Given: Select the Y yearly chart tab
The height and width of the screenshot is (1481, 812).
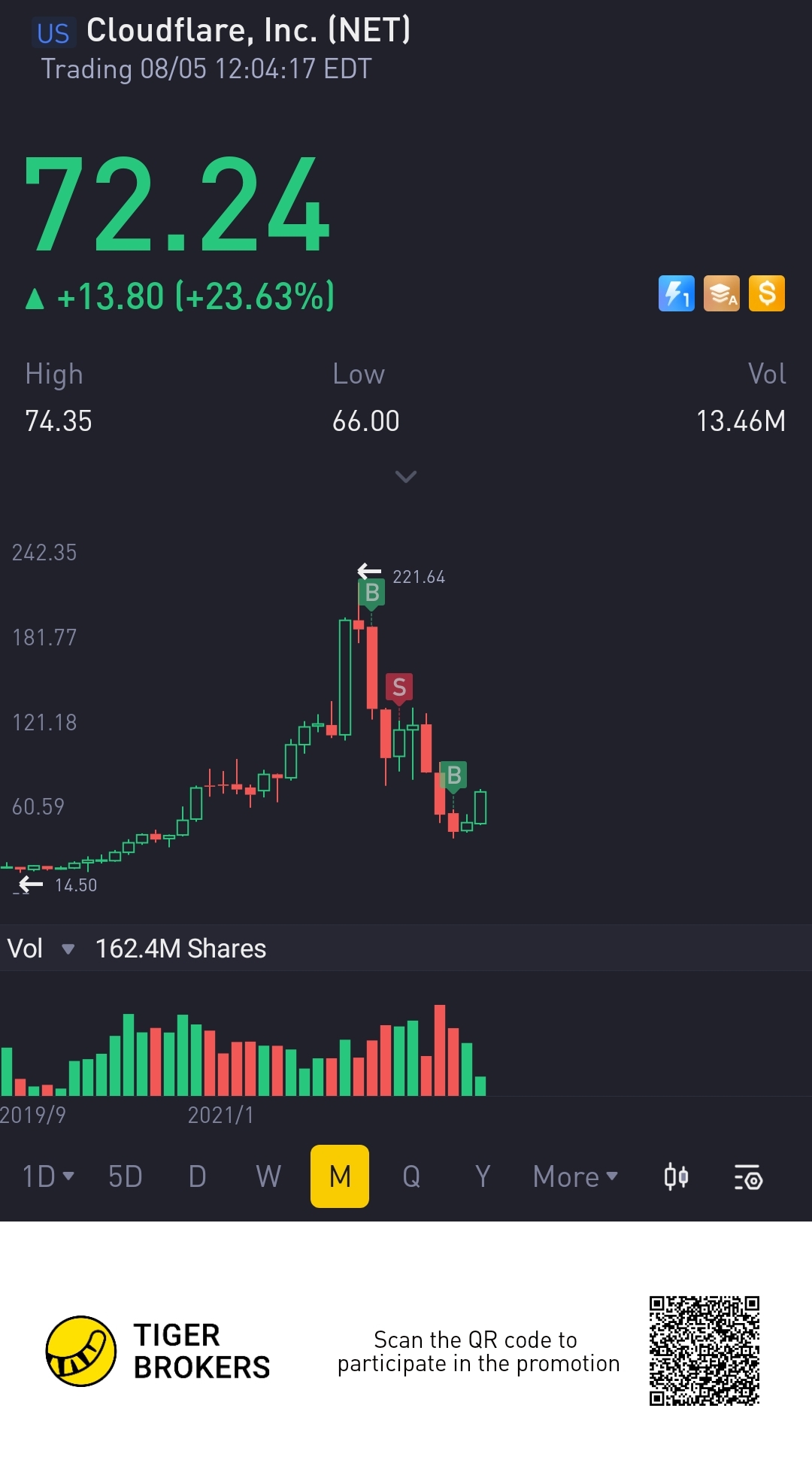Looking at the screenshot, I should click(x=483, y=1176).
